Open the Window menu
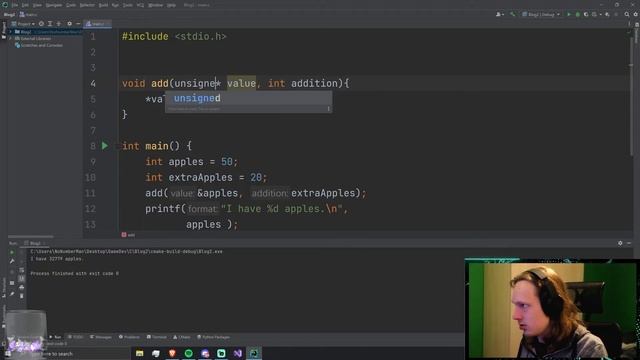The image size is (640, 360). point(155,5)
